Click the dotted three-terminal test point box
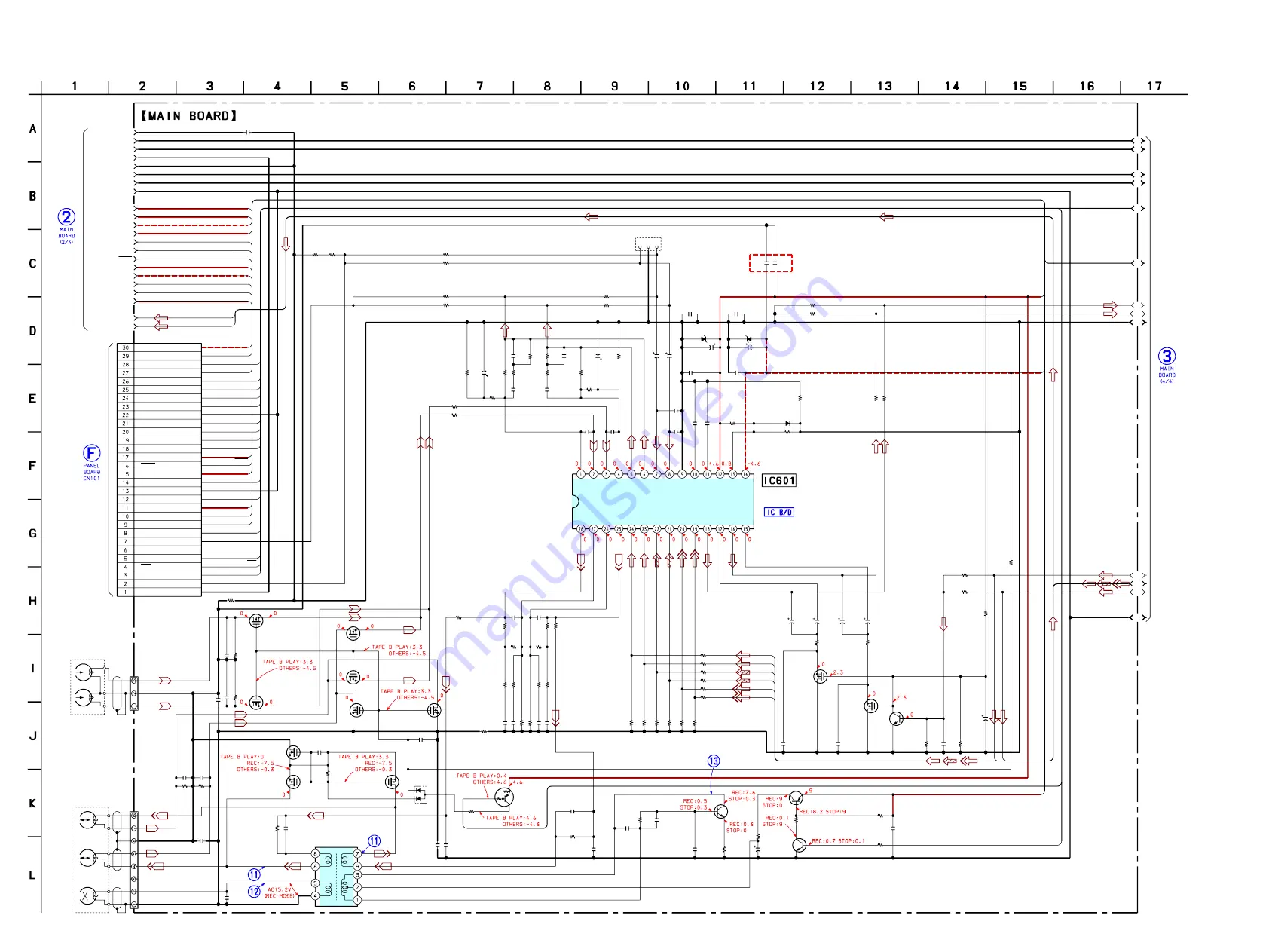Screen dimensions: 1266x952 [648, 245]
